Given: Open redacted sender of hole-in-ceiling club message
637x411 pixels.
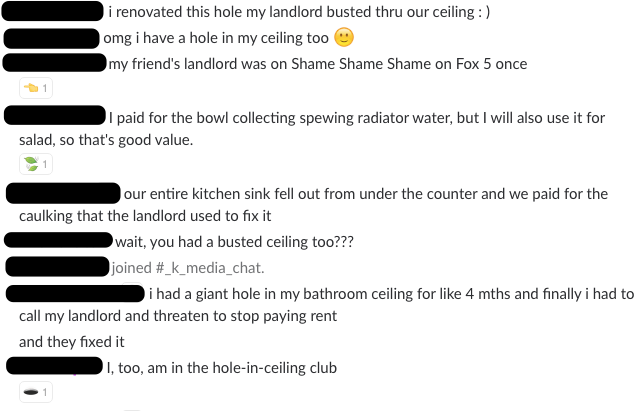Looking at the screenshot, I should (x=54, y=366).
